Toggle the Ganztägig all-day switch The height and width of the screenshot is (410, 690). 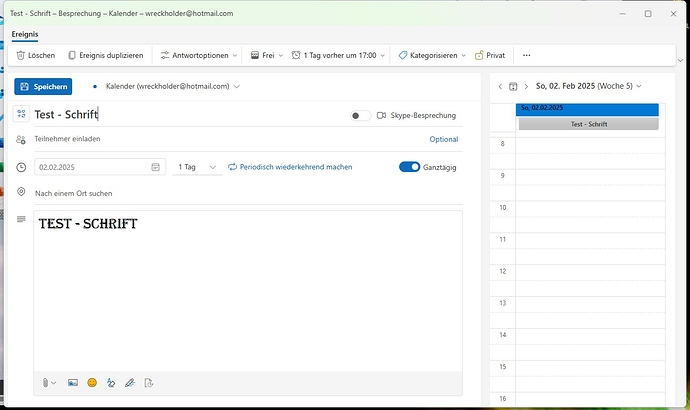[409, 167]
